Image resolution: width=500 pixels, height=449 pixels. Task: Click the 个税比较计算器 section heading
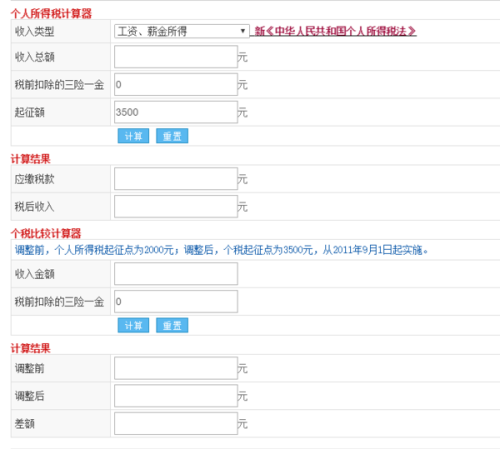click(x=46, y=233)
